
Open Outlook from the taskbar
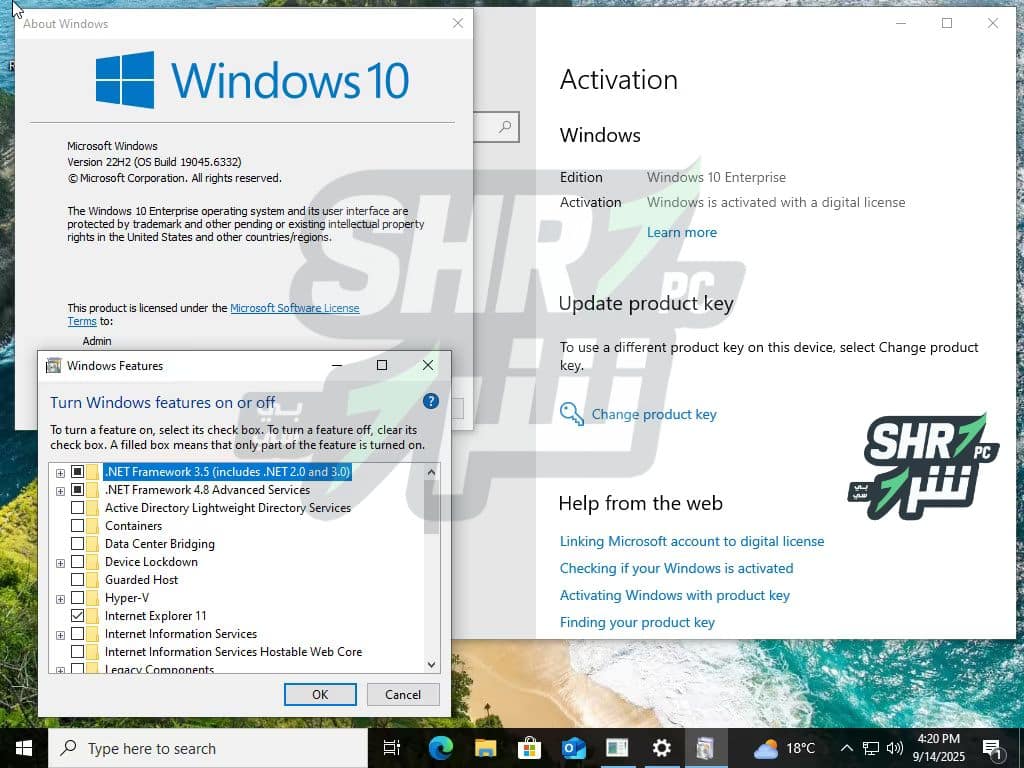(574, 748)
